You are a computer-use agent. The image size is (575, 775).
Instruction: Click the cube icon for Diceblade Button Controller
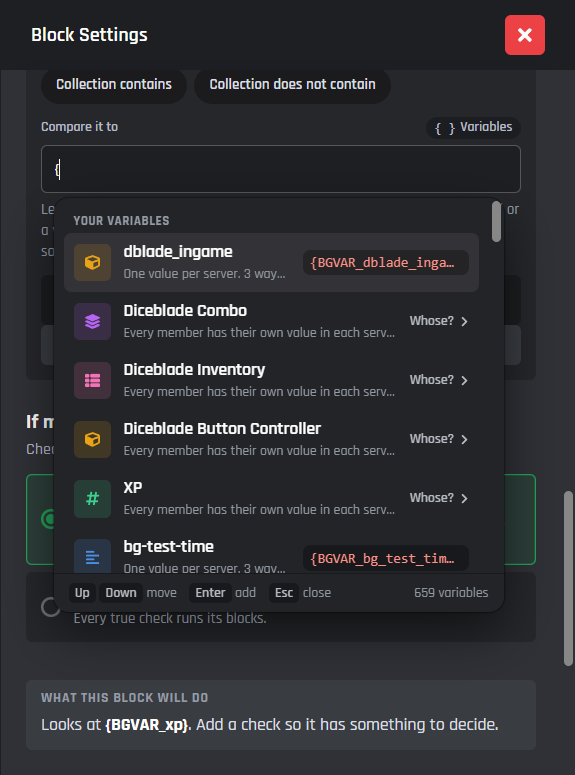pos(92,439)
